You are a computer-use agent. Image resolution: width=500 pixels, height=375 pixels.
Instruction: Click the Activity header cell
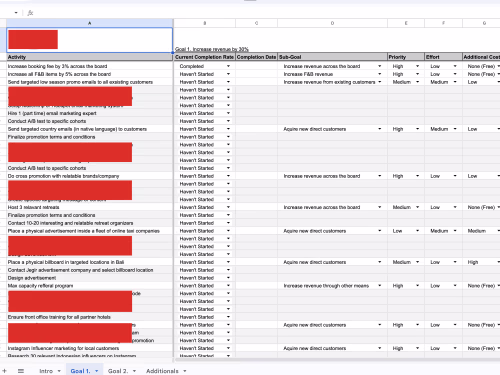[x=89, y=57]
